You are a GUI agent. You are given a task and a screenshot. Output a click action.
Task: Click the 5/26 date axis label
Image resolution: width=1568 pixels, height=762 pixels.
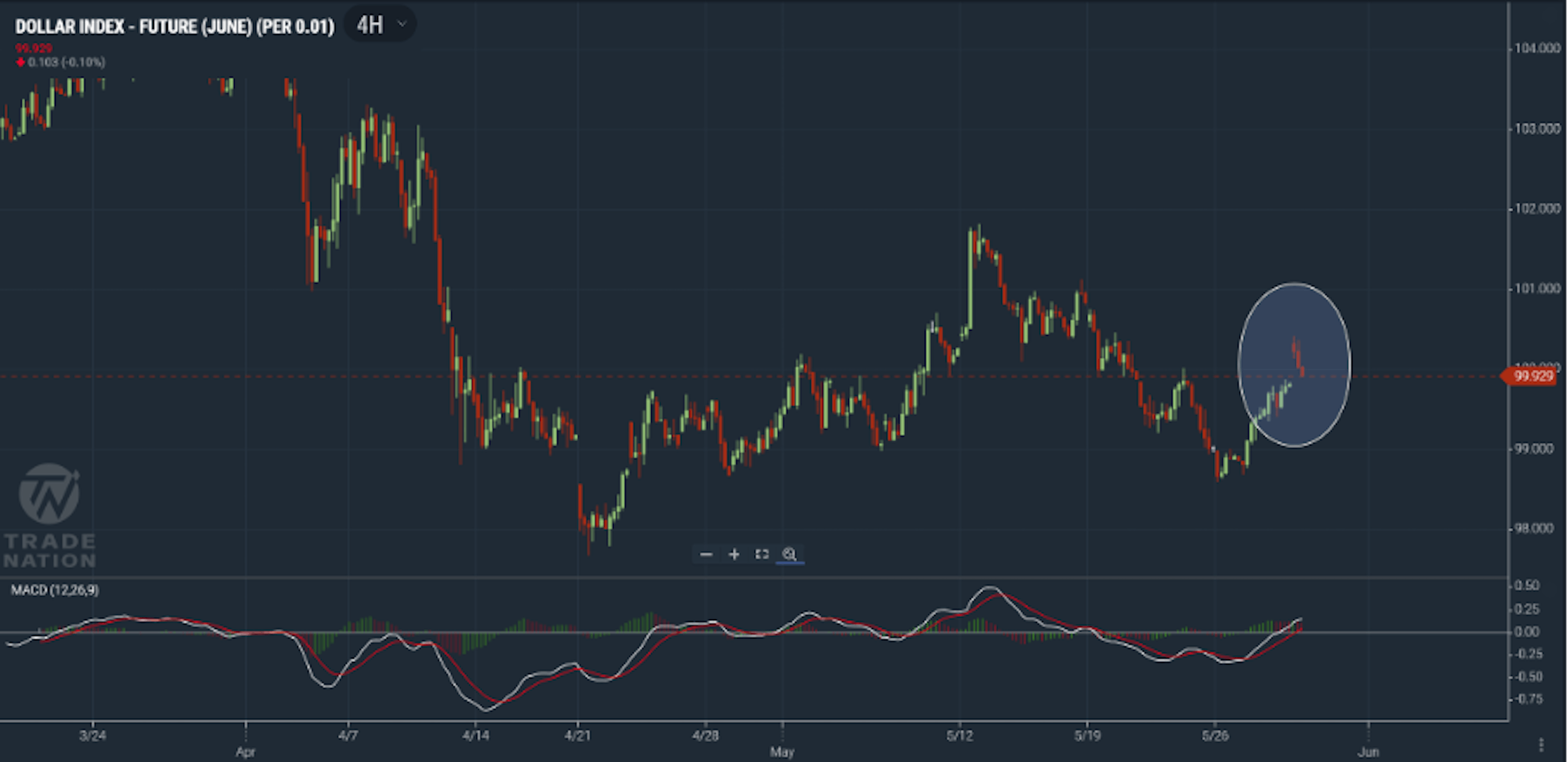click(x=1216, y=735)
